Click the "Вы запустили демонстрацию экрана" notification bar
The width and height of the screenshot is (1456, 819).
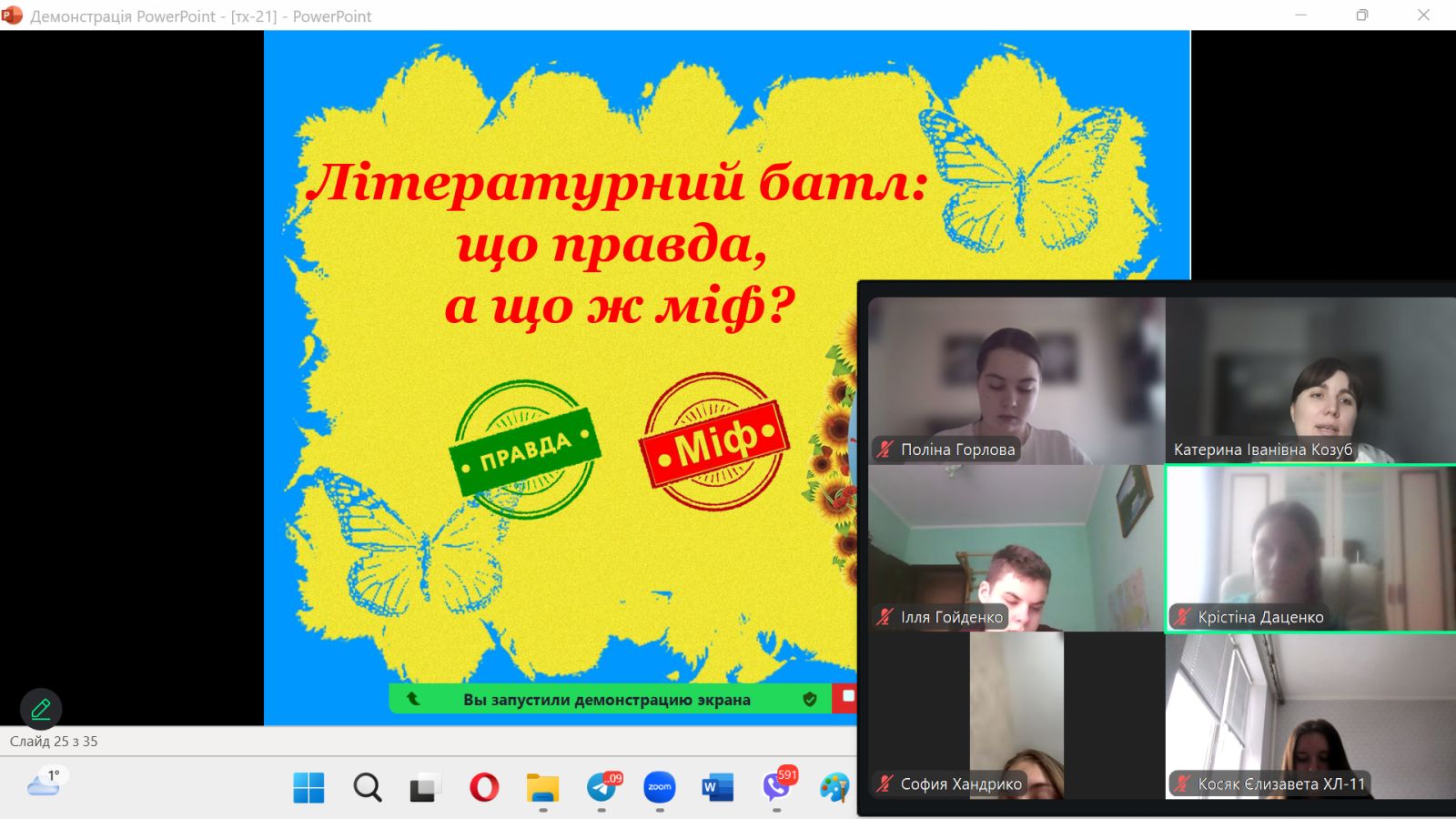pyautogui.click(x=606, y=700)
